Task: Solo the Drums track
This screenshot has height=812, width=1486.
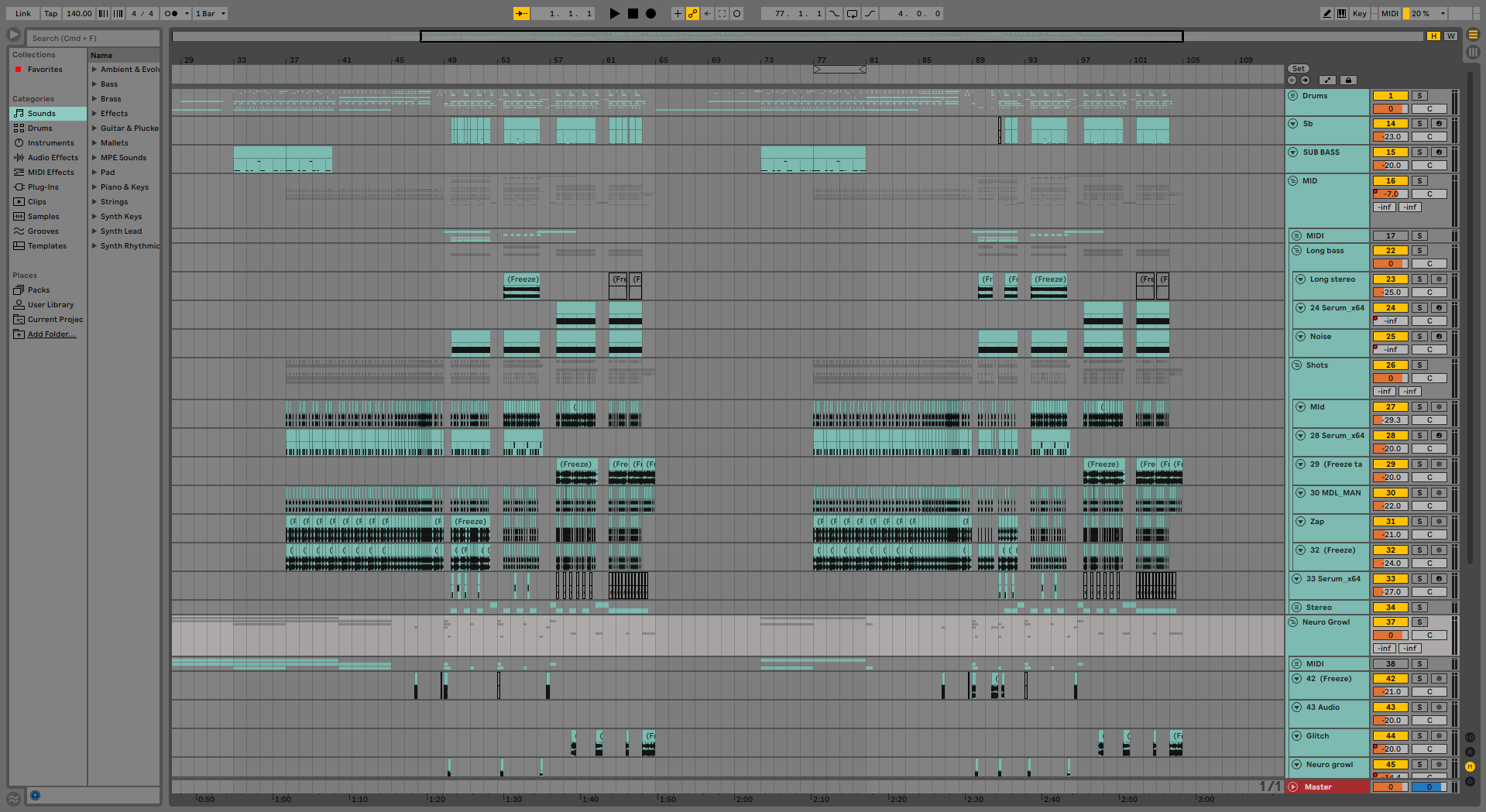Action: [1419, 96]
